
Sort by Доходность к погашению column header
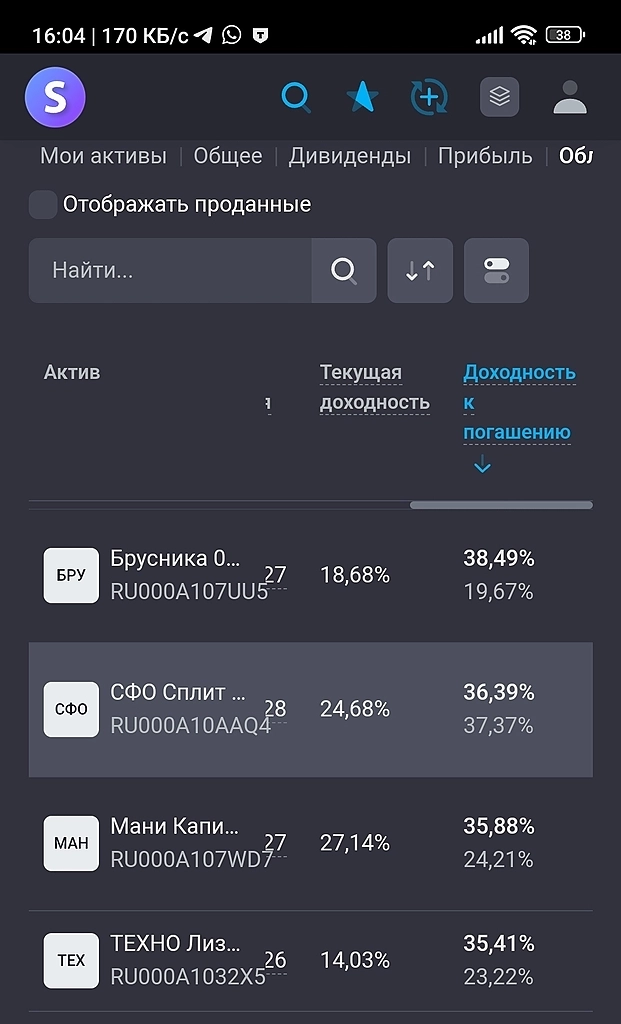(x=518, y=402)
